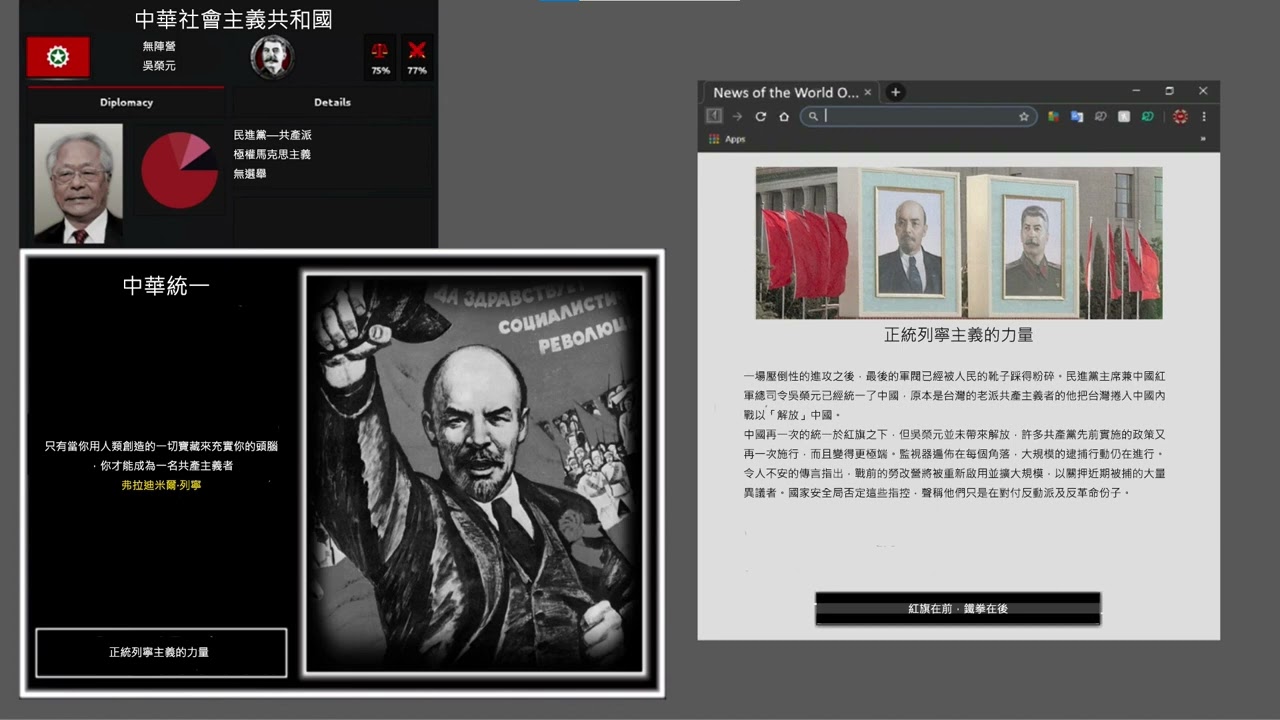Image resolution: width=1280 pixels, height=720 pixels.
Task: Click the leader portrait of the elderly man
Action: (78, 184)
